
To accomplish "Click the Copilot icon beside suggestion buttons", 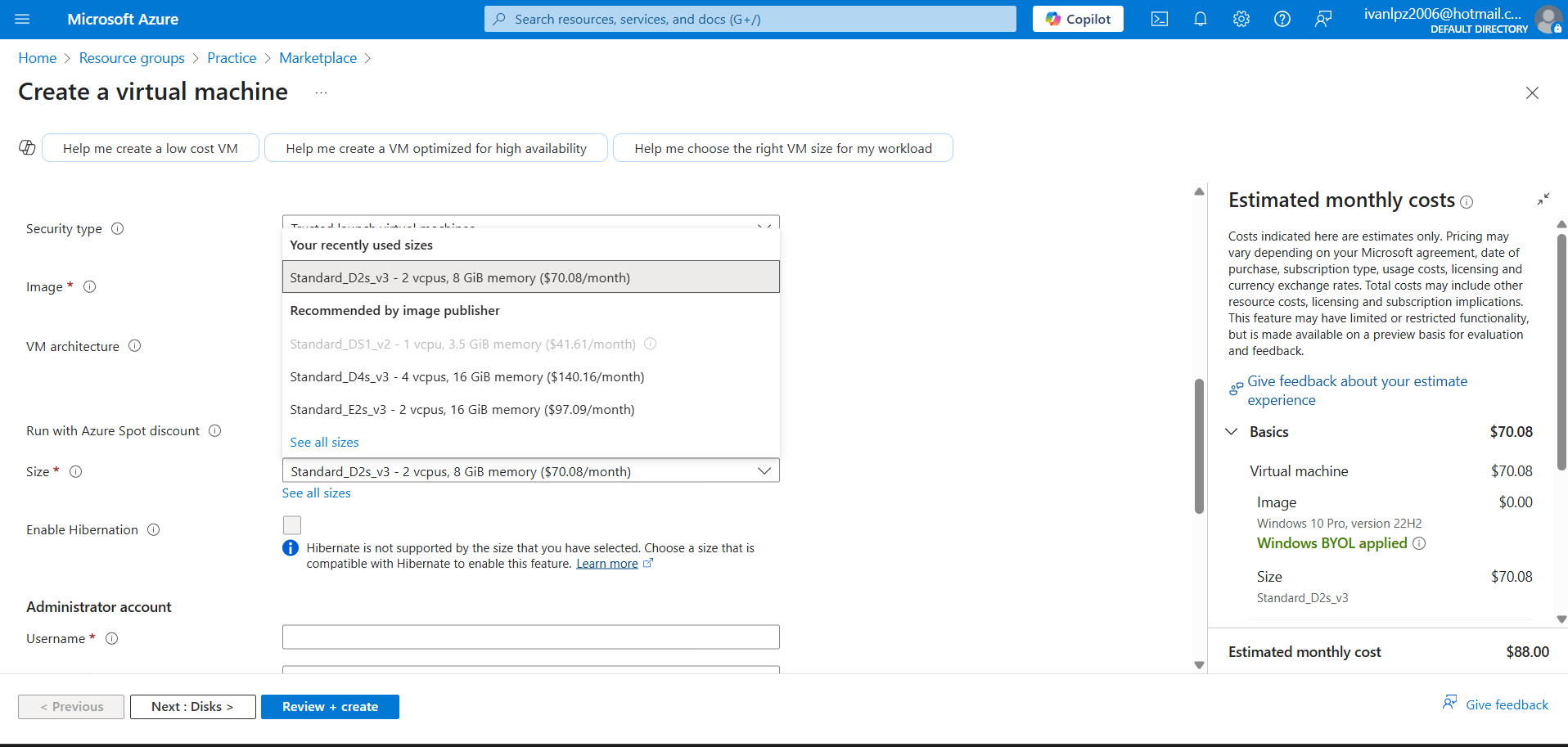I will pos(27,147).
